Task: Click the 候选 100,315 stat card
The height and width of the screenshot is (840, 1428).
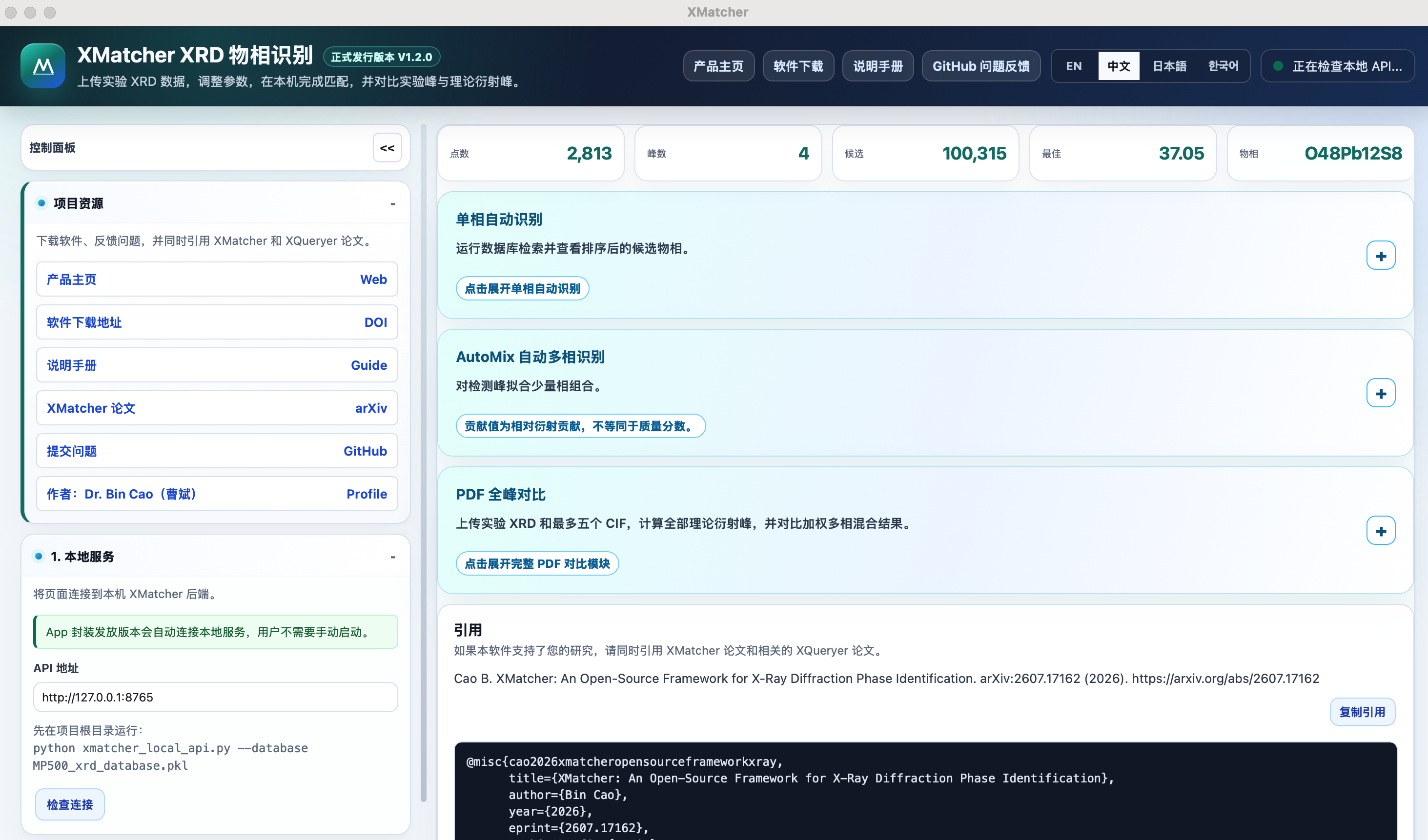Action: pyautogui.click(x=925, y=154)
